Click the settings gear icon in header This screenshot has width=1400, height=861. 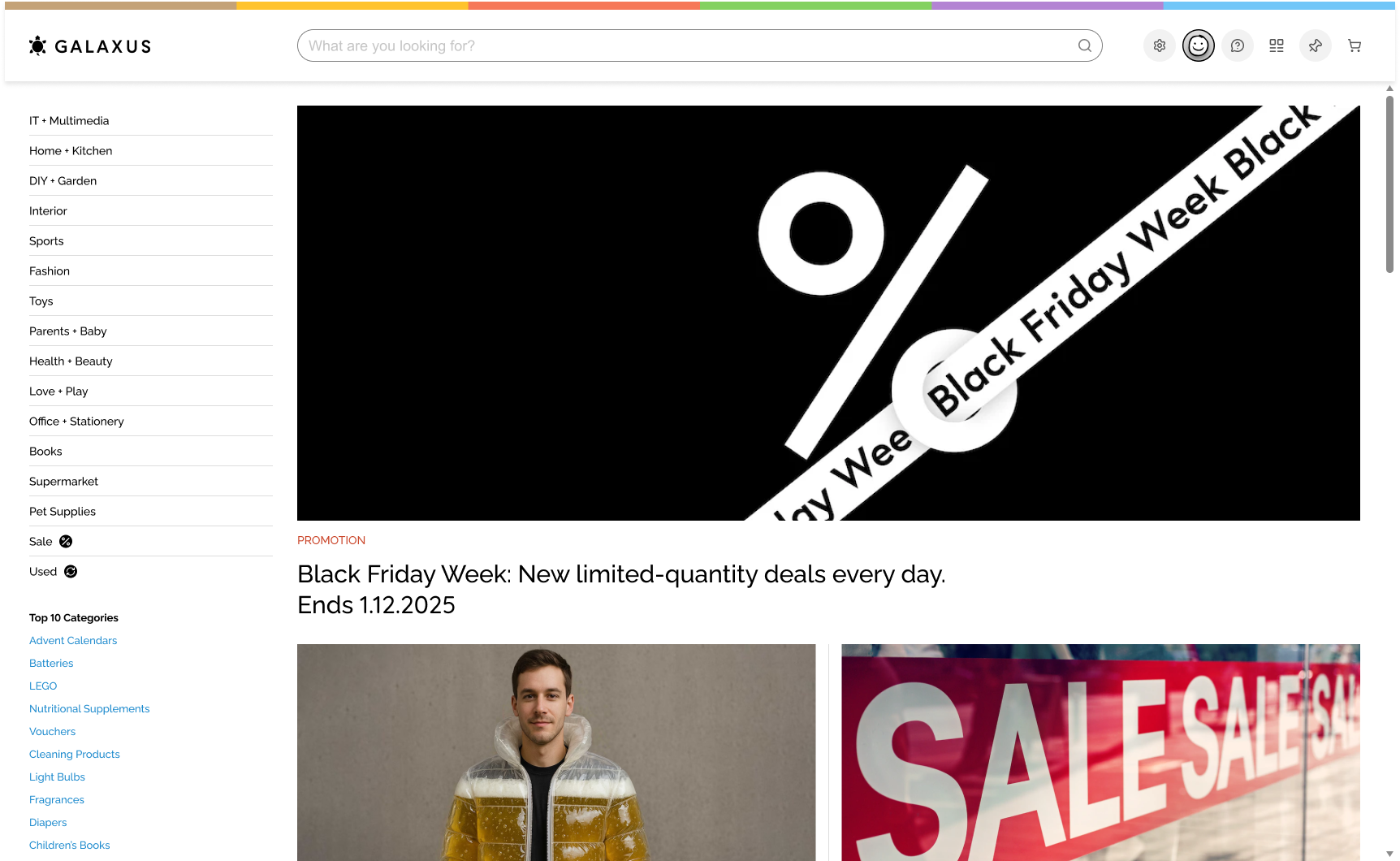point(1160,45)
